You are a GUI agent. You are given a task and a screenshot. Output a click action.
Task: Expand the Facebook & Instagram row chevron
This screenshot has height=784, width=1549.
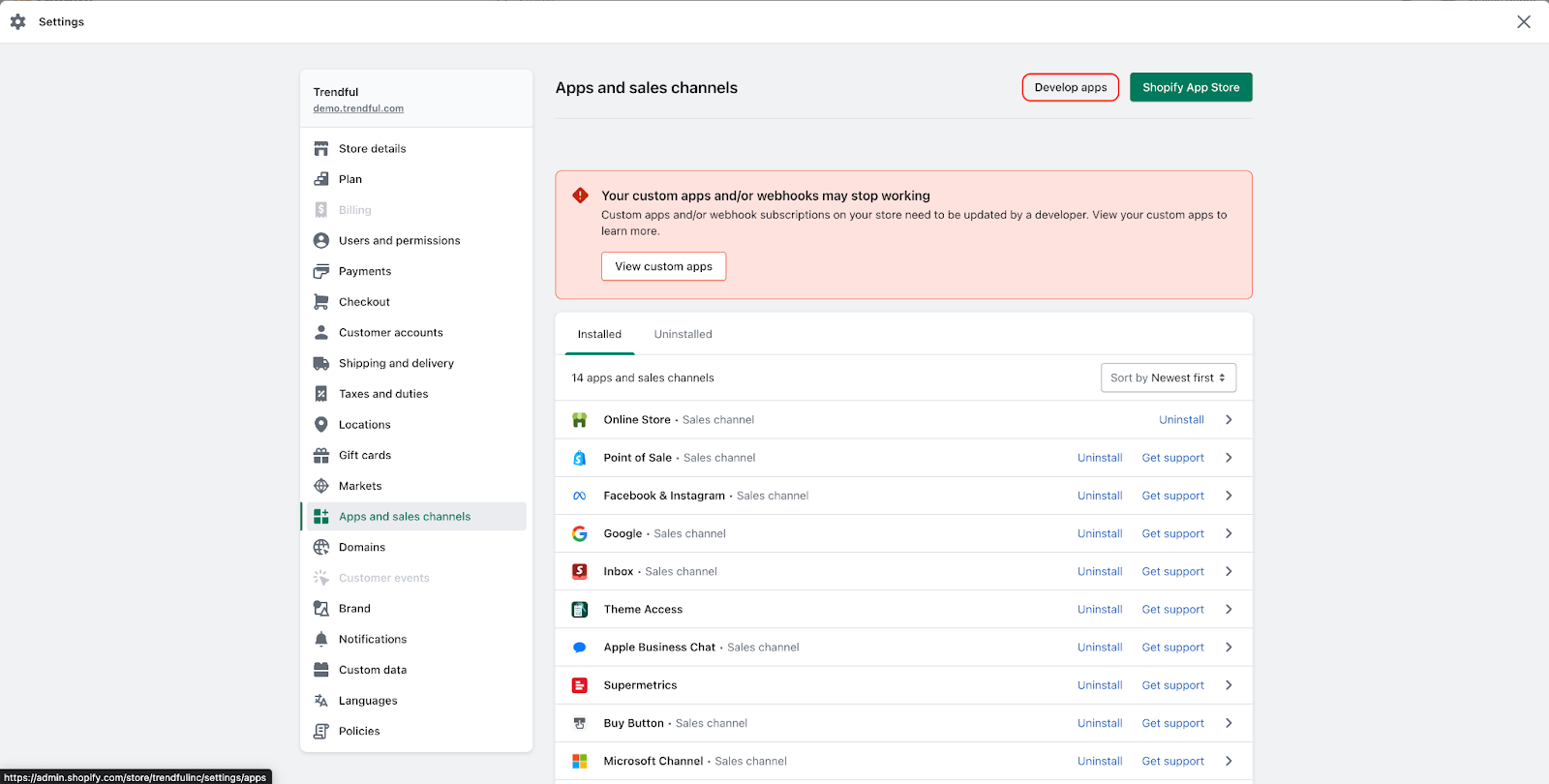(x=1229, y=496)
